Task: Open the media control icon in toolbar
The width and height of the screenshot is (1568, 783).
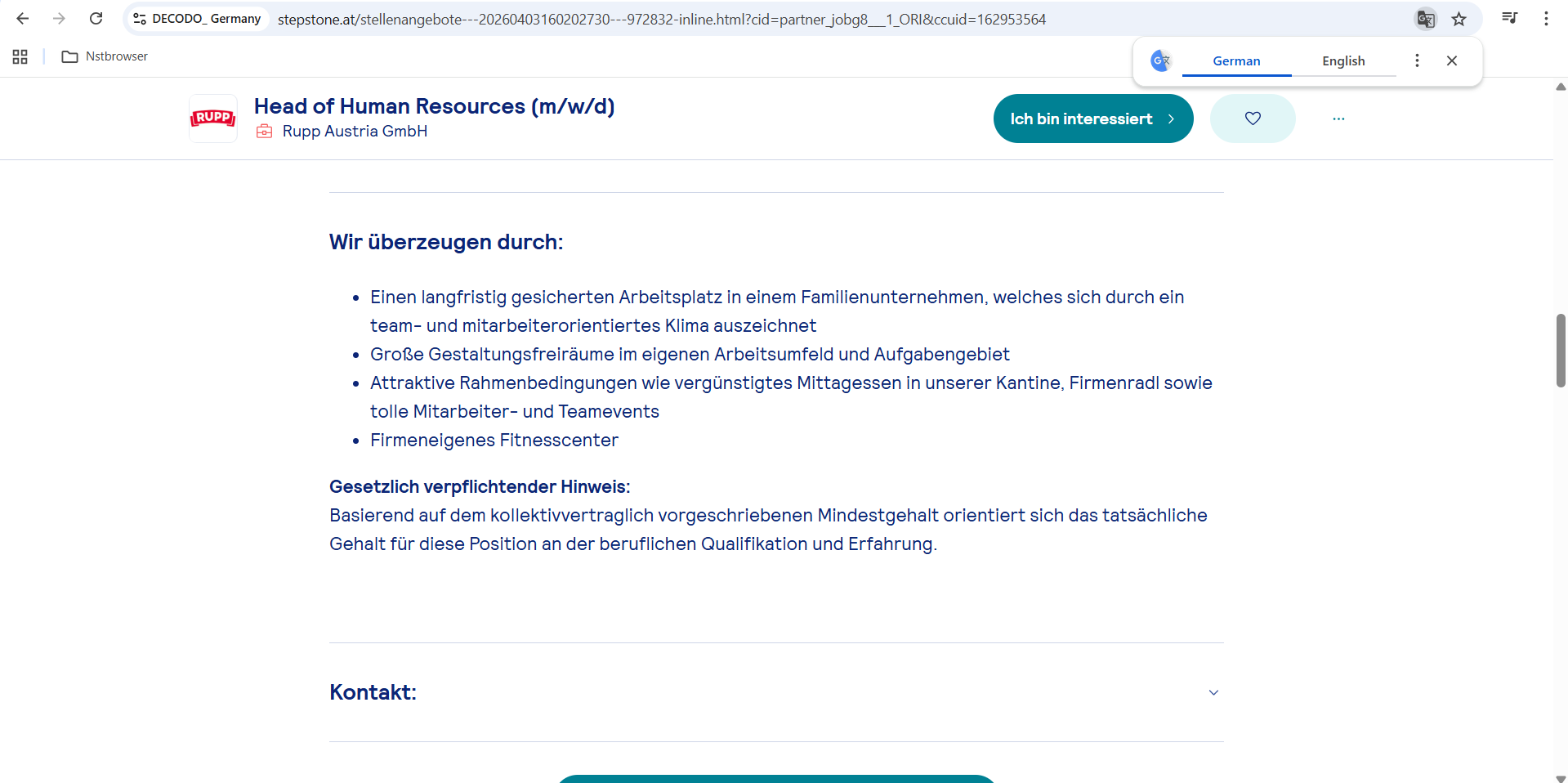Action: coord(1509,19)
